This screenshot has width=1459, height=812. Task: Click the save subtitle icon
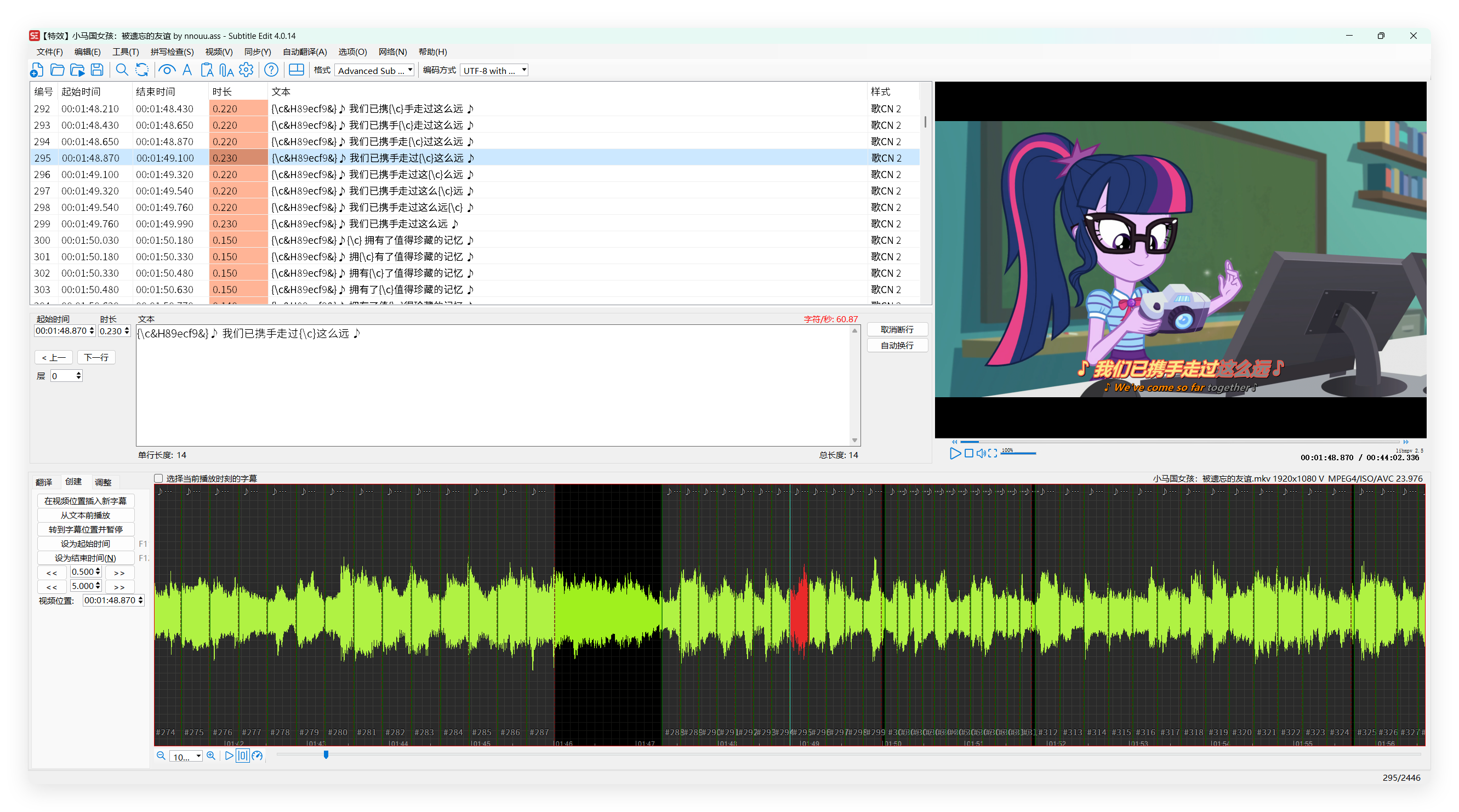point(97,70)
